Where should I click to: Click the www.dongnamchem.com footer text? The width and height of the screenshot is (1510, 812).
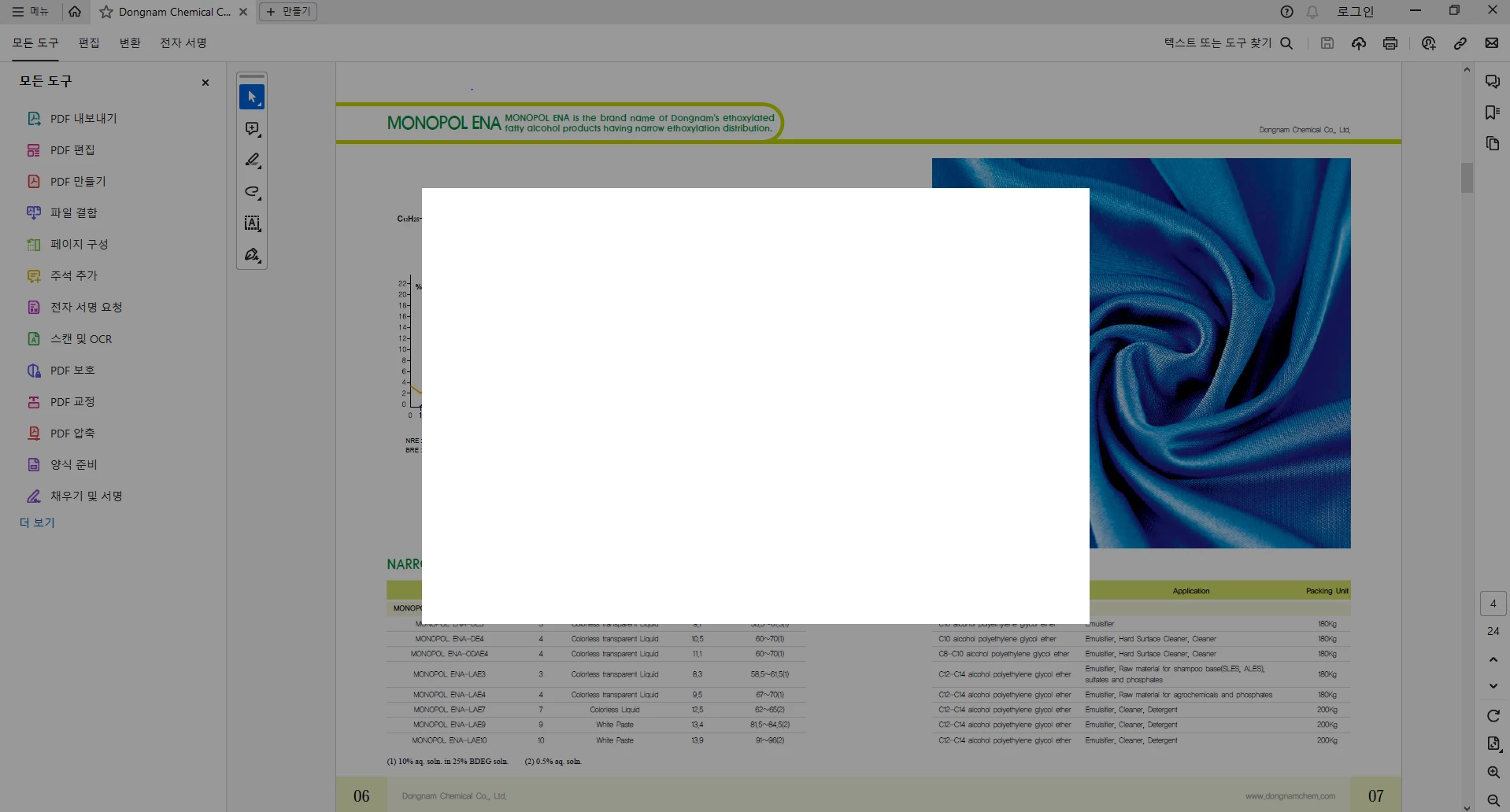[x=1290, y=796]
